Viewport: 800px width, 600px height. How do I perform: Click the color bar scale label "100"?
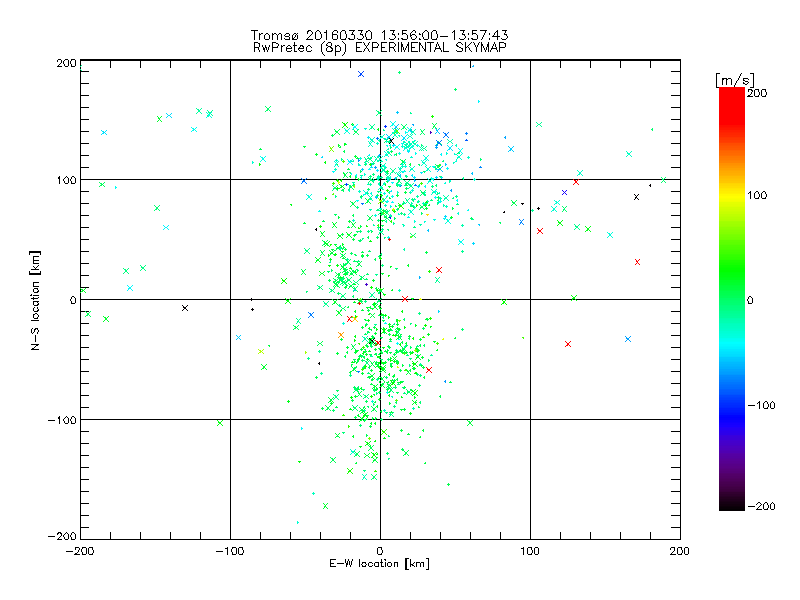(757, 195)
